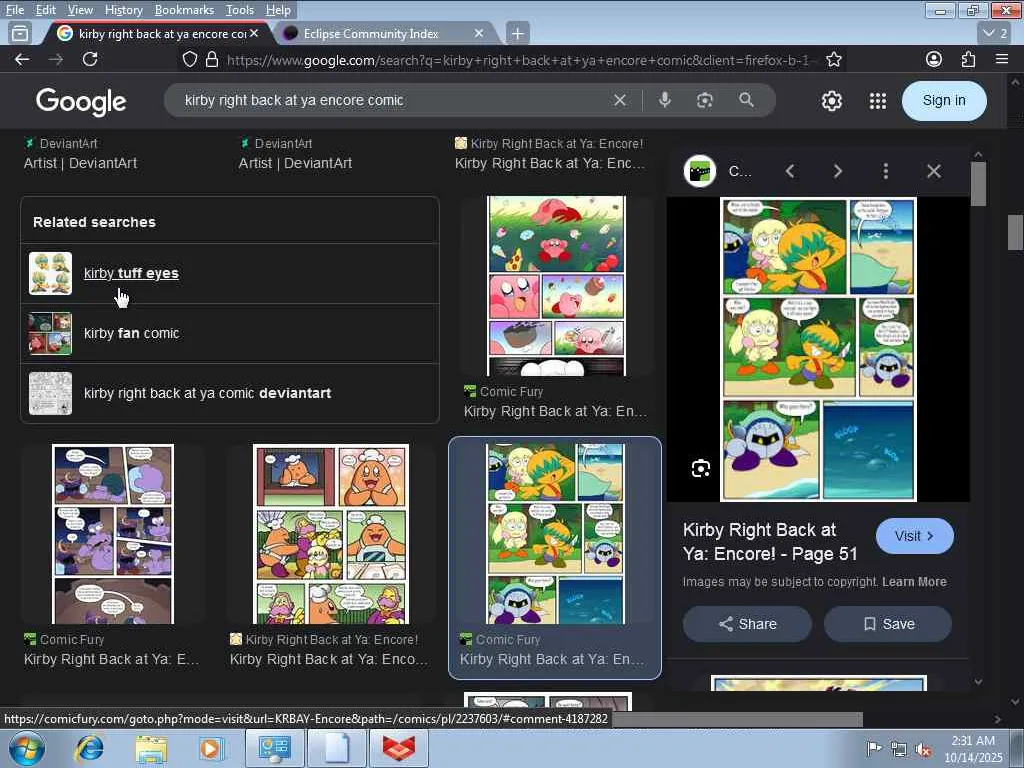The width and height of the screenshot is (1024, 768).
Task: Save the image with Save button
Action: [x=888, y=624]
